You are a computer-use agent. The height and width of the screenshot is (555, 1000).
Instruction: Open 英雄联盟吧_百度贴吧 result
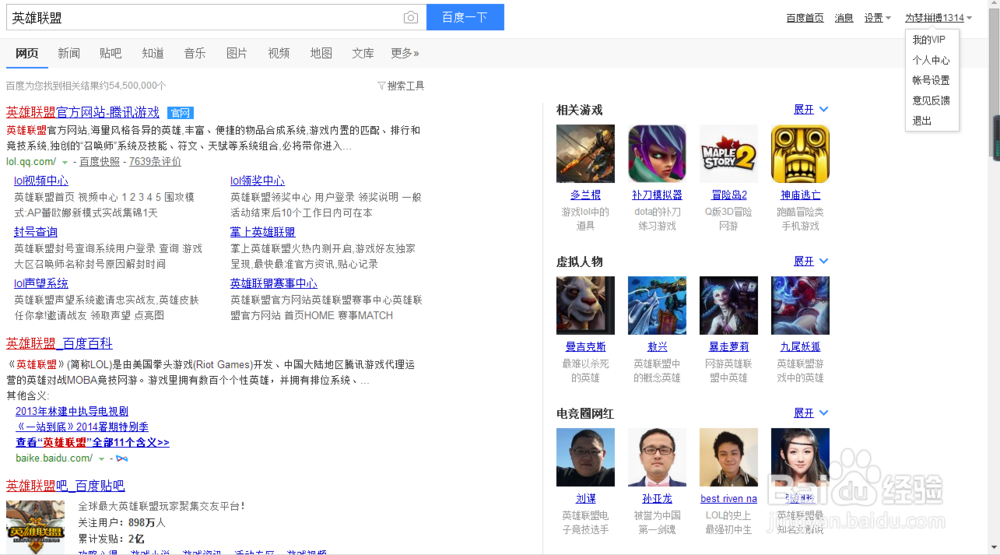tap(65, 486)
